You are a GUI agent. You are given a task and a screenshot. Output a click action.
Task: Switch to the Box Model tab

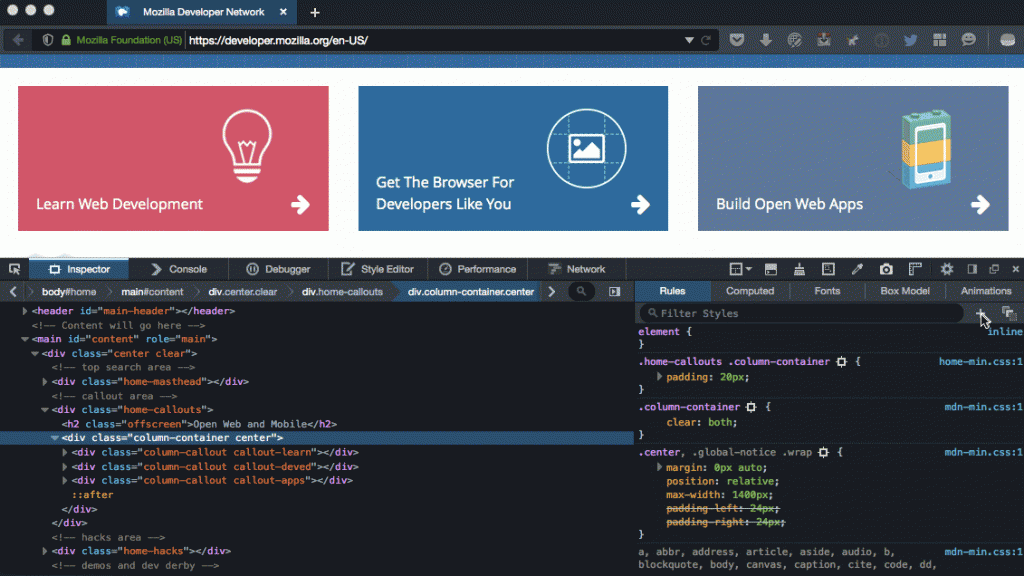(x=904, y=291)
